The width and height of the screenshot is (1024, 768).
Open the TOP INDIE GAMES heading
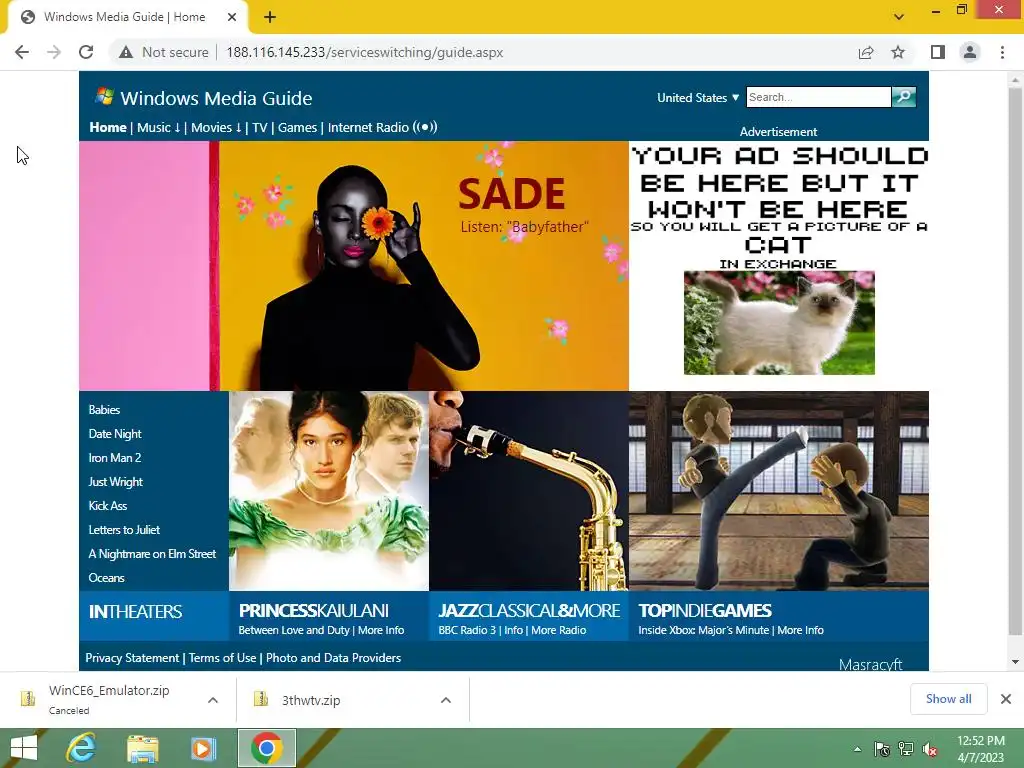point(705,611)
